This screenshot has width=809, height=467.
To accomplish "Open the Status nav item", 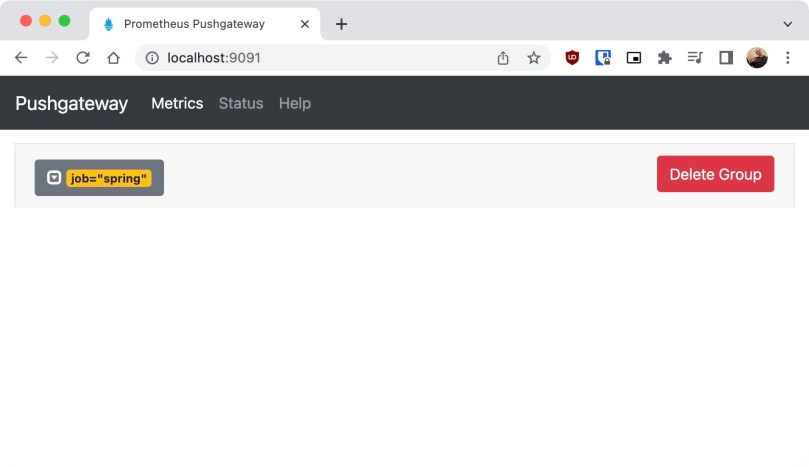I will point(241,103).
